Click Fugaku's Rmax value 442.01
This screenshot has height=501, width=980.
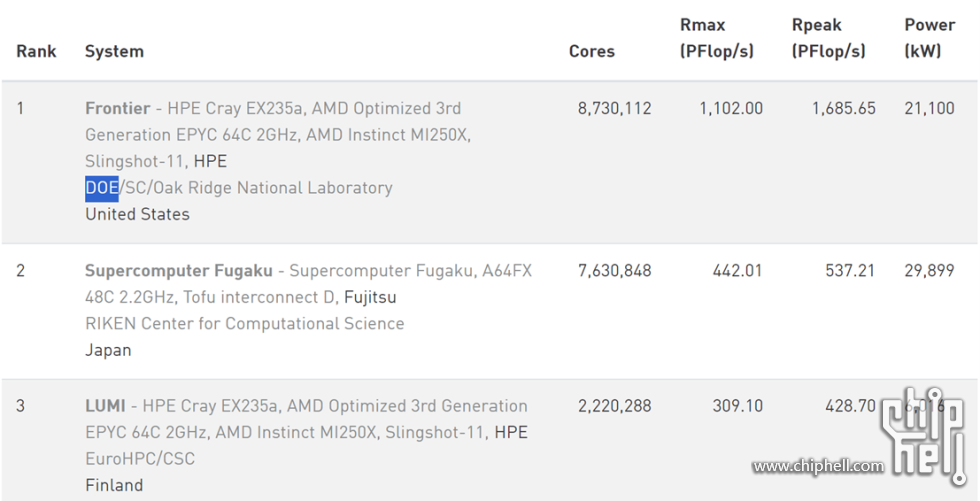[x=737, y=271]
